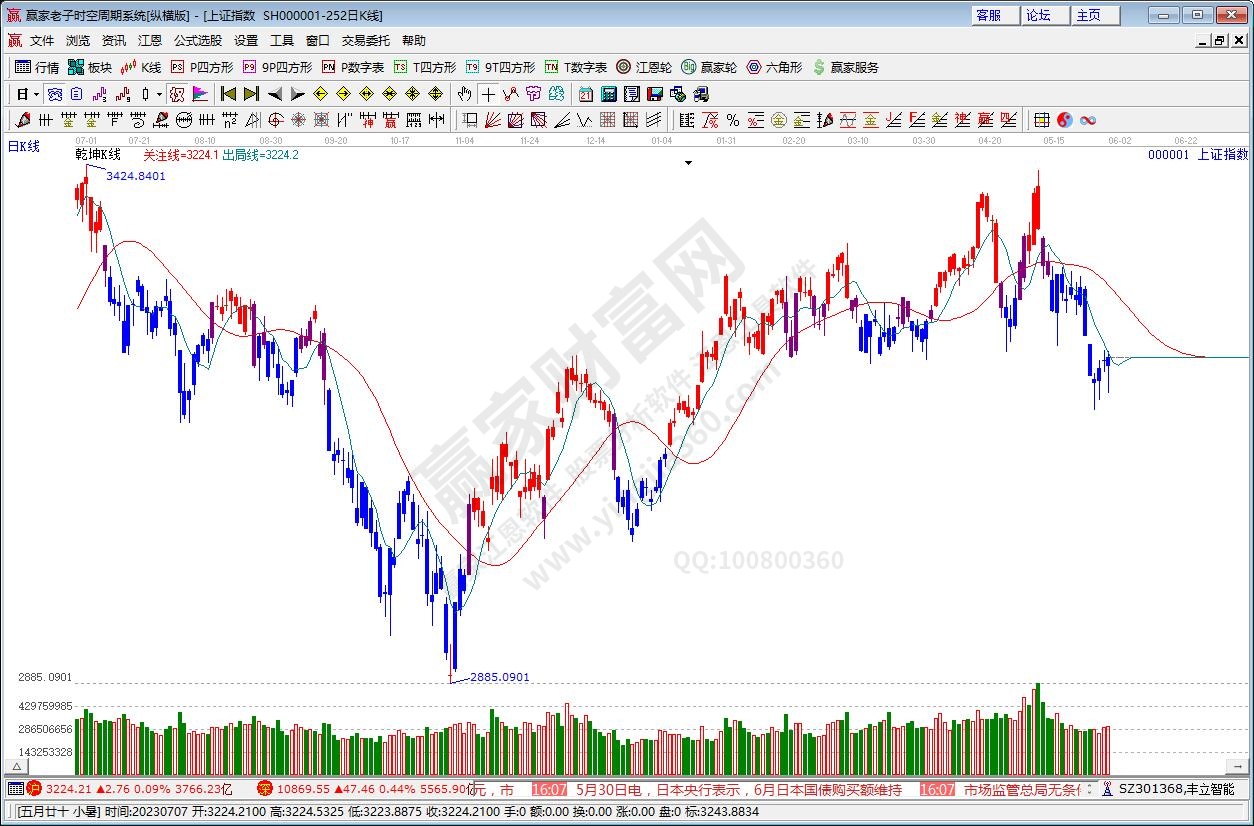Toggle the crosshair cursor tool
The width and height of the screenshot is (1254, 826).
pyautogui.click(x=487, y=94)
